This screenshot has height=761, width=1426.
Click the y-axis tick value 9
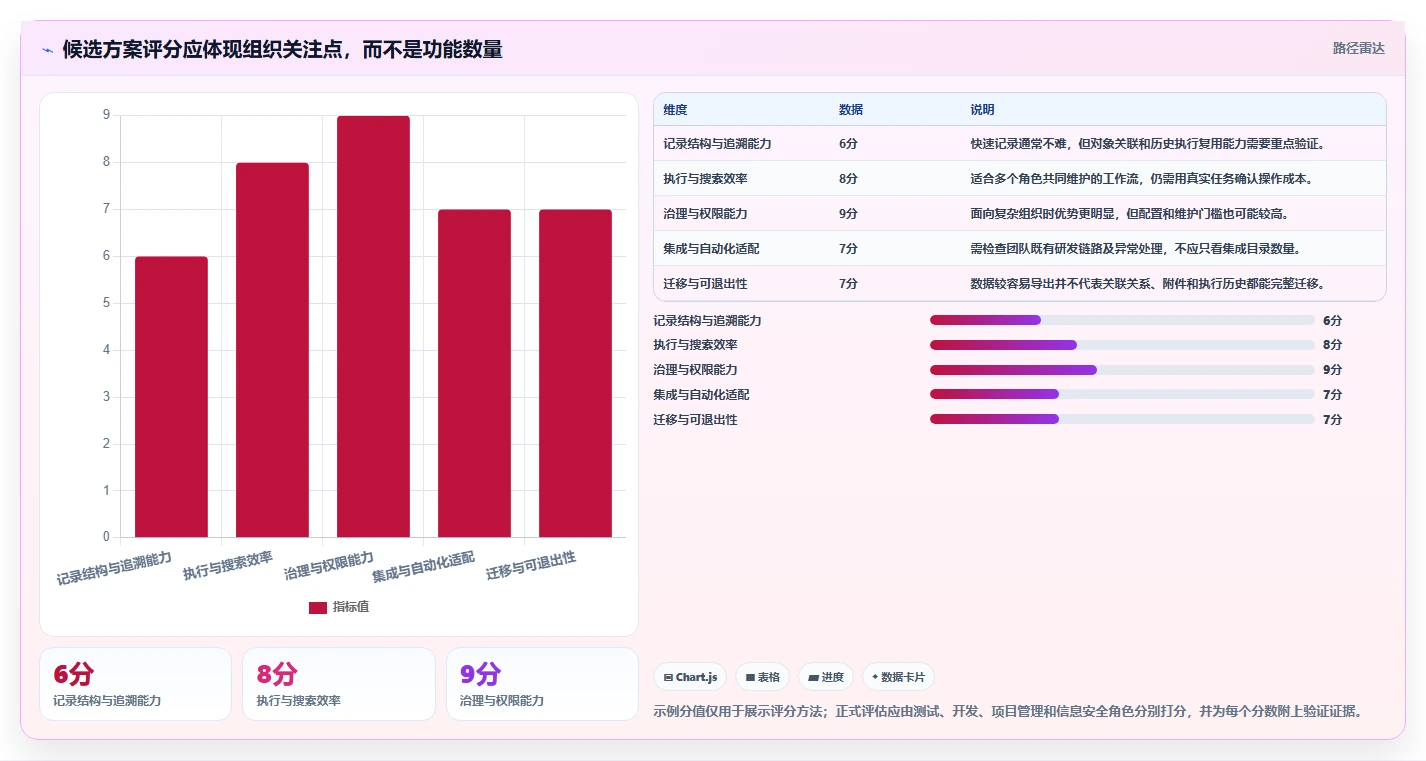click(x=106, y=115)
